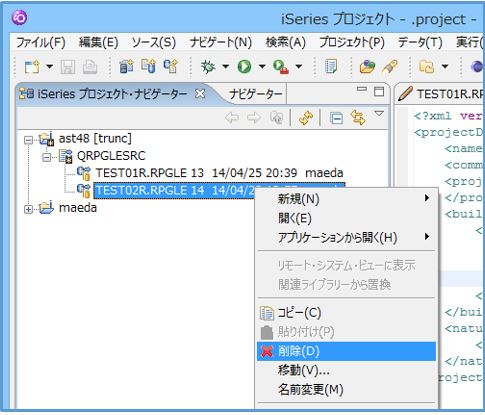Click the yellow Refresh arrows icon

(306, 118)
